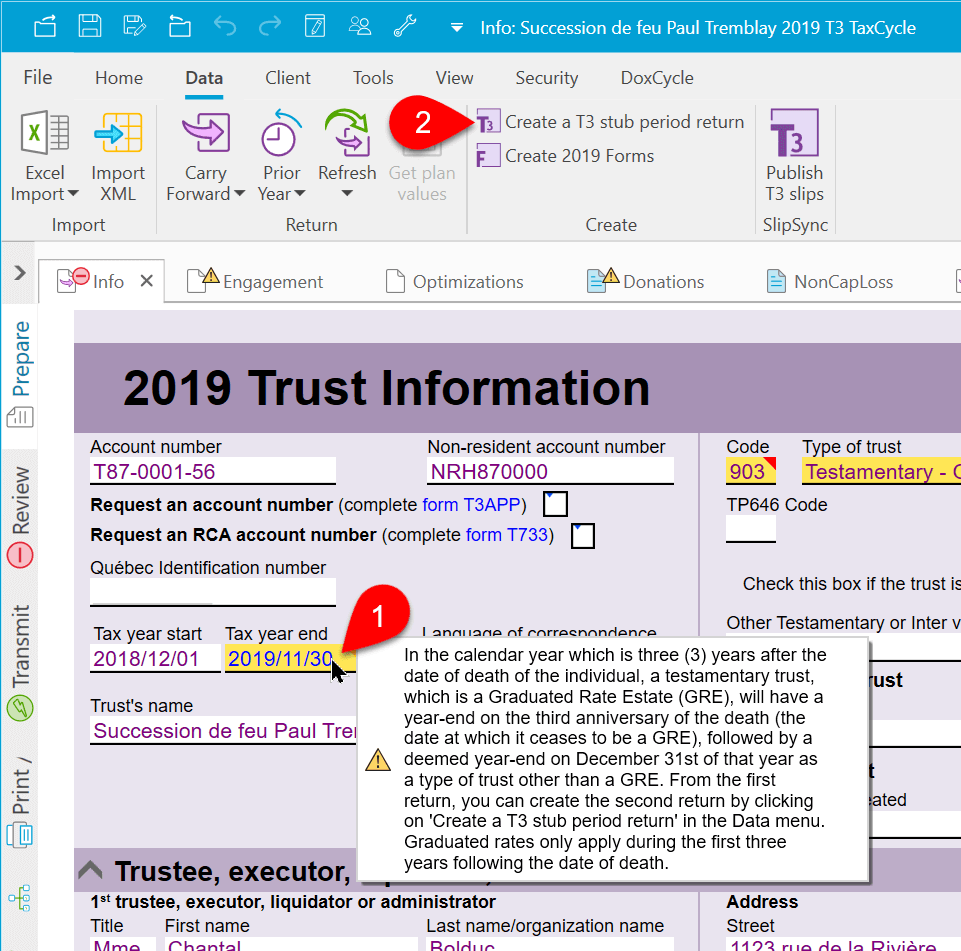Open the File menu
Viewport: 961px width, 951px height.
pos(38,78)
